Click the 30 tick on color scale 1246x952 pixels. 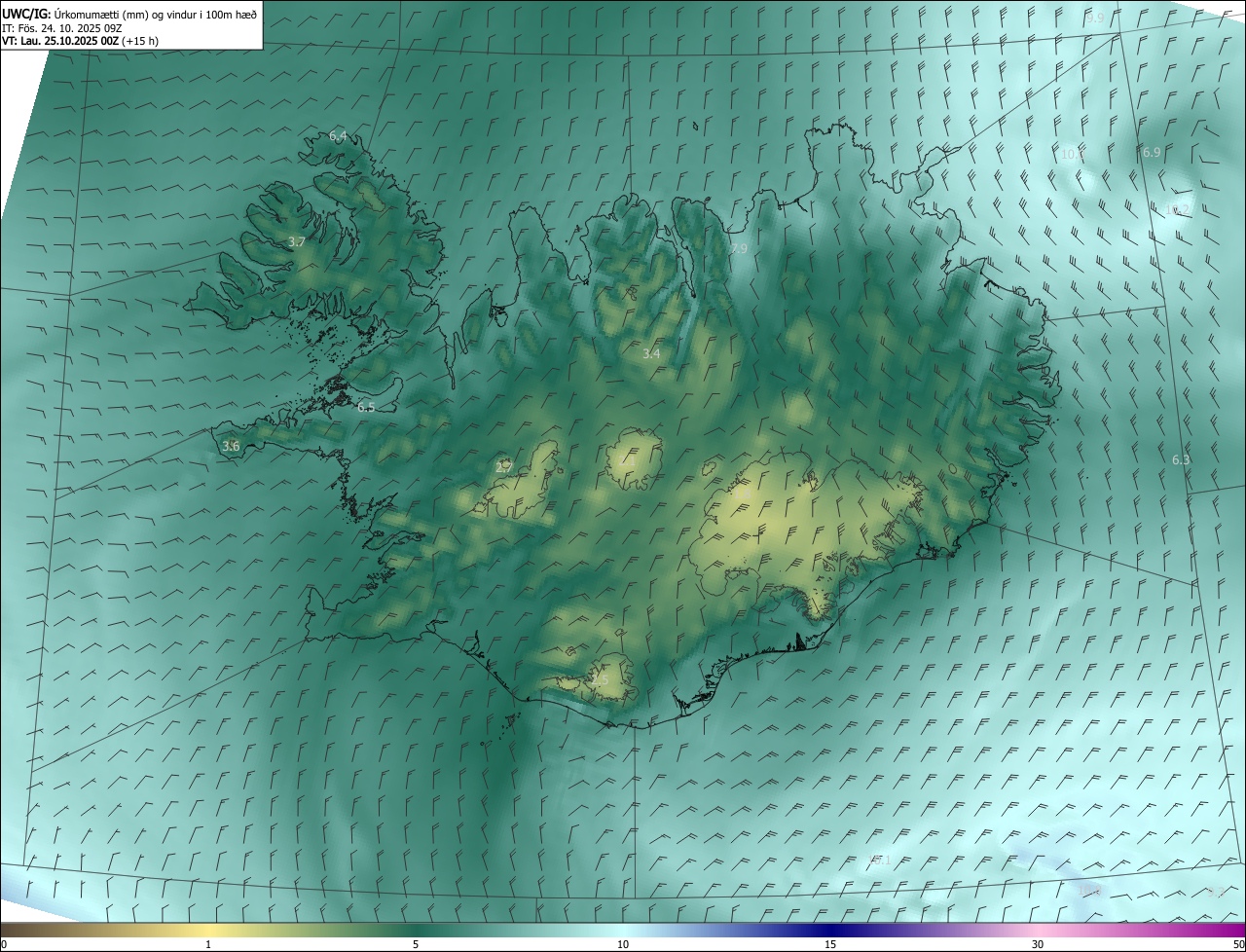[x=1038, y=944]
